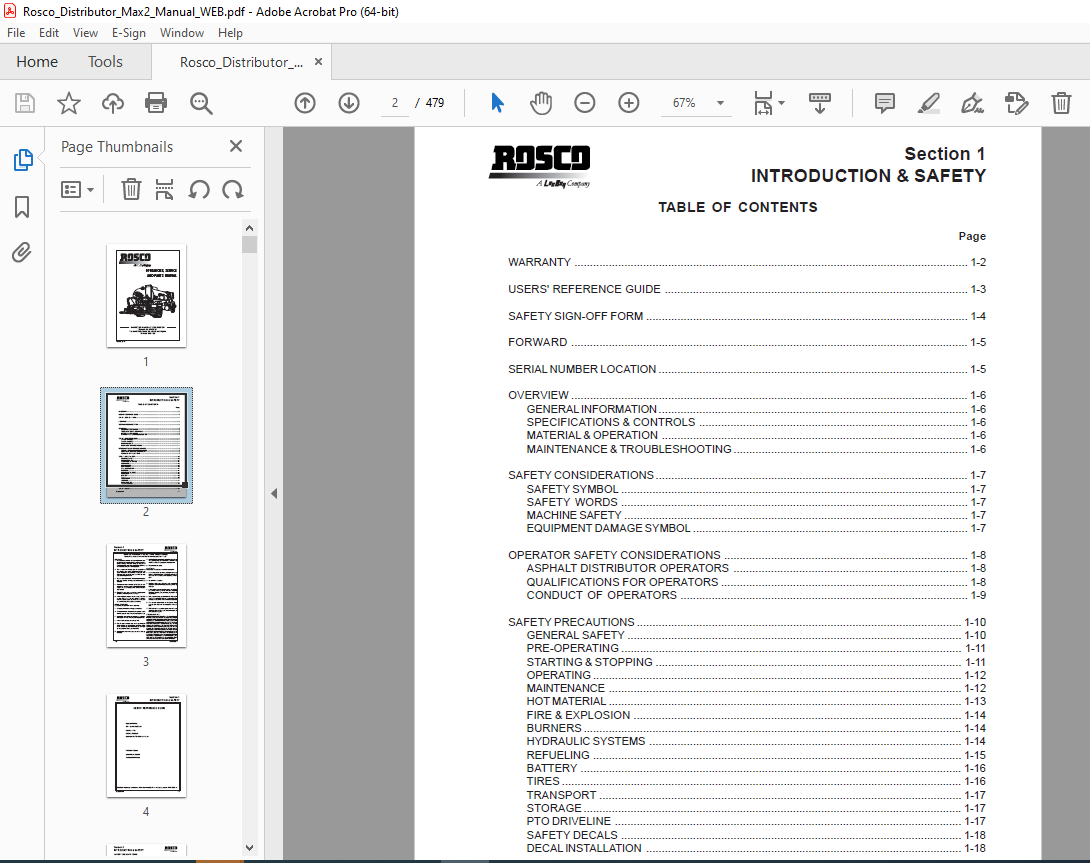This screenshot has width=1090, height=863.
Task: Open the Help menu
Action: pos(230,33)
